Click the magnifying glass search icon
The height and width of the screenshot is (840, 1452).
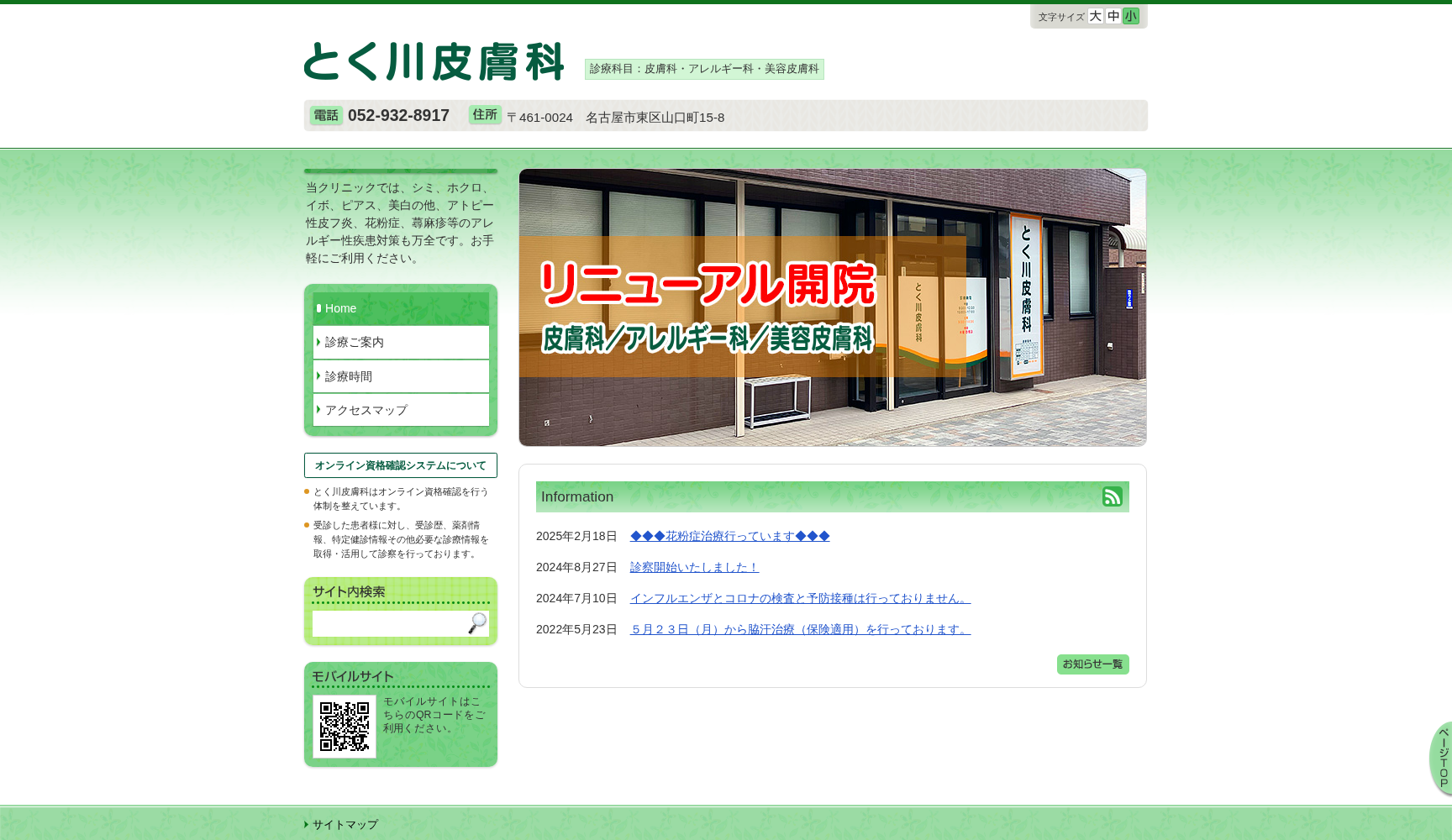(x=477, y=623)
